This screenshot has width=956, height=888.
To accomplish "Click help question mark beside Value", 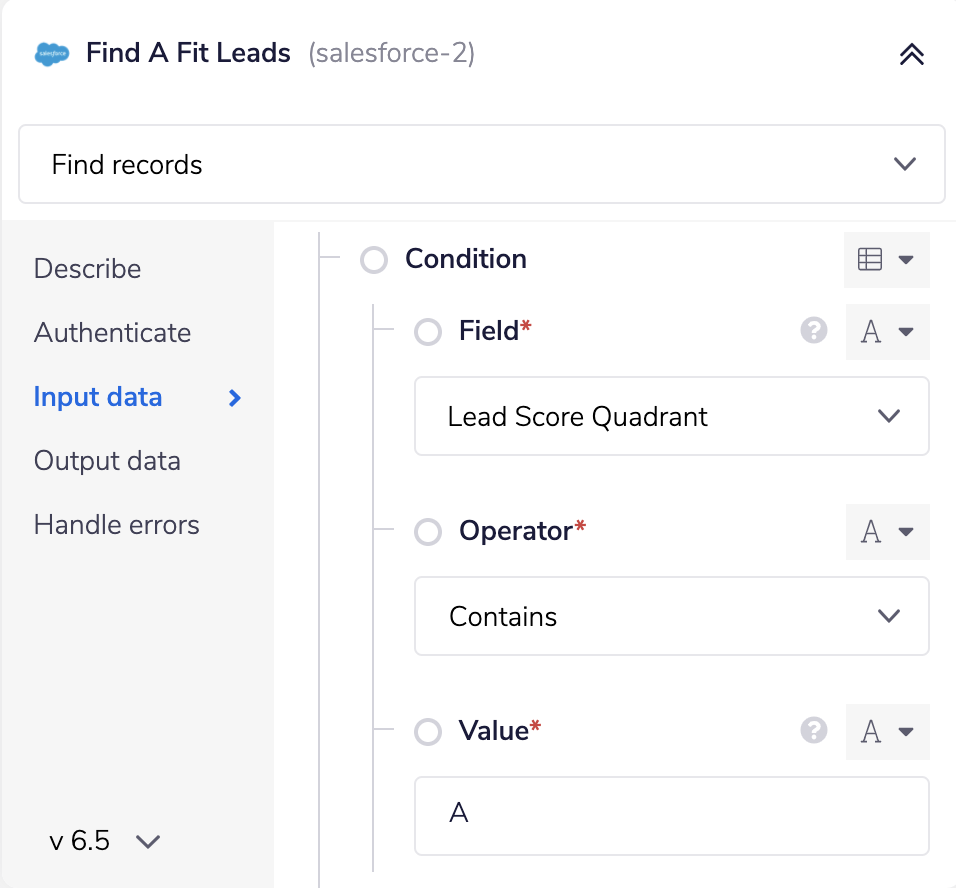I will (x=813, y=731).
